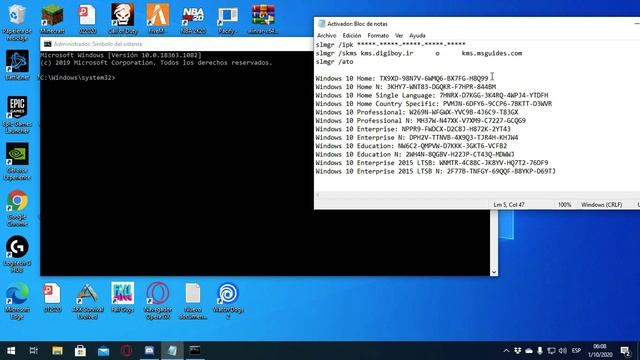Viewport: 640px width, 360px height.
Task: Open the Minecraft desktop shortcut
Action: (x=52, y=19)
